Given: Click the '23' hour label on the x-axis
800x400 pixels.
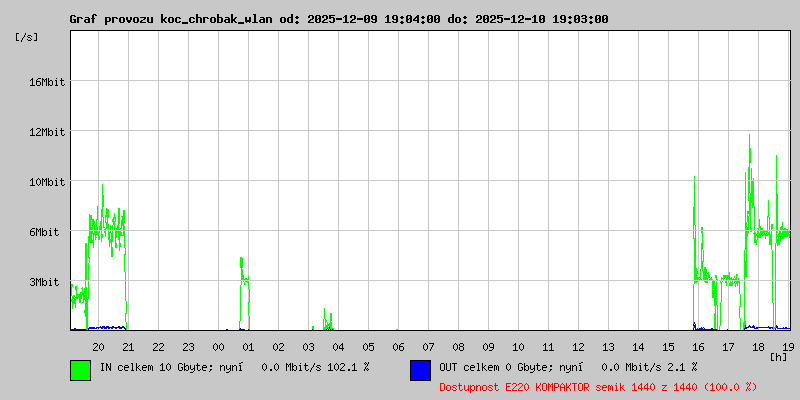Looking at the screenshot, I should (x=189, y=347).
